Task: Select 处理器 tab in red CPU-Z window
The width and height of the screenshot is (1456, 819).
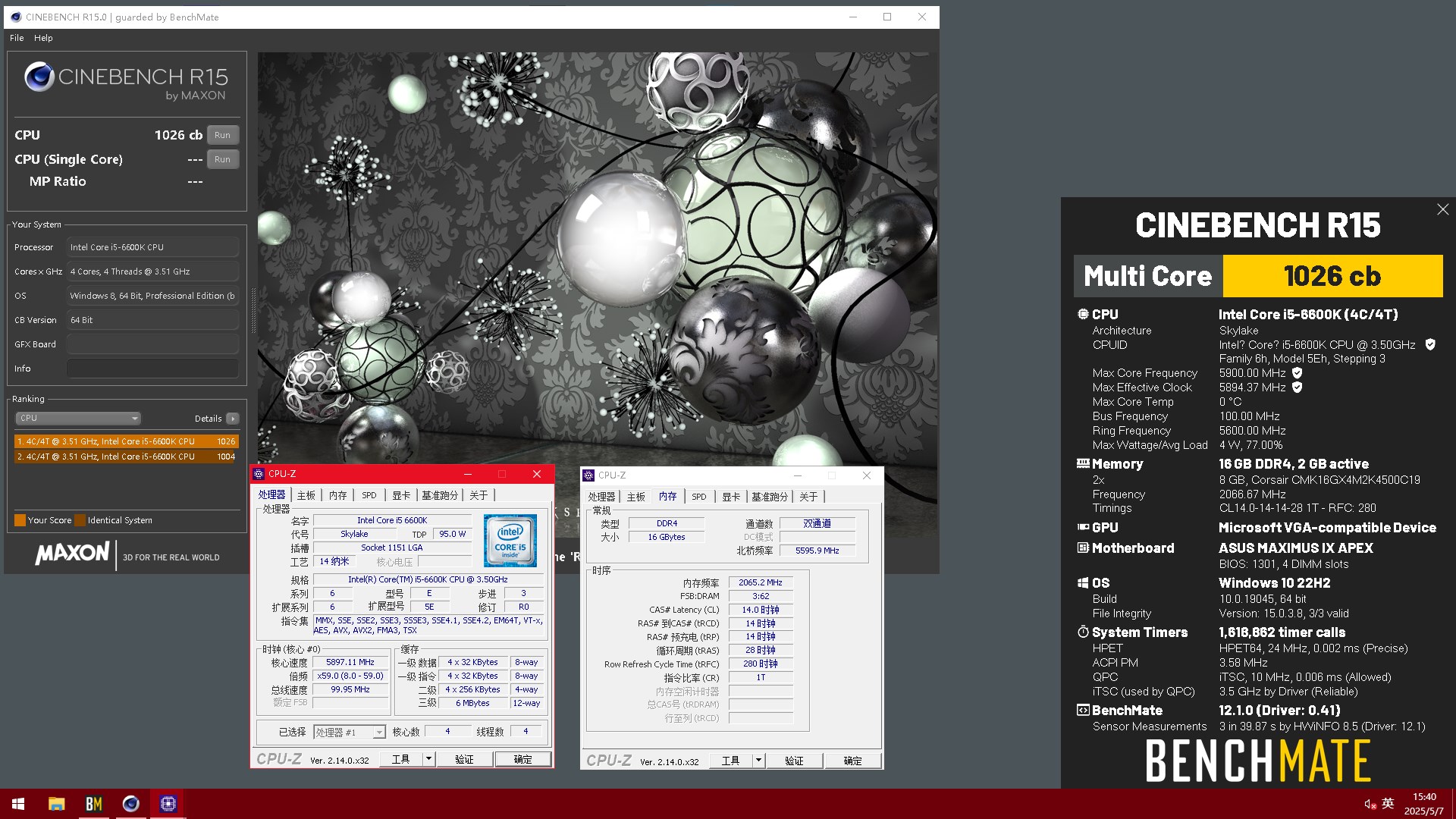Action: click(x=271, y=494)
